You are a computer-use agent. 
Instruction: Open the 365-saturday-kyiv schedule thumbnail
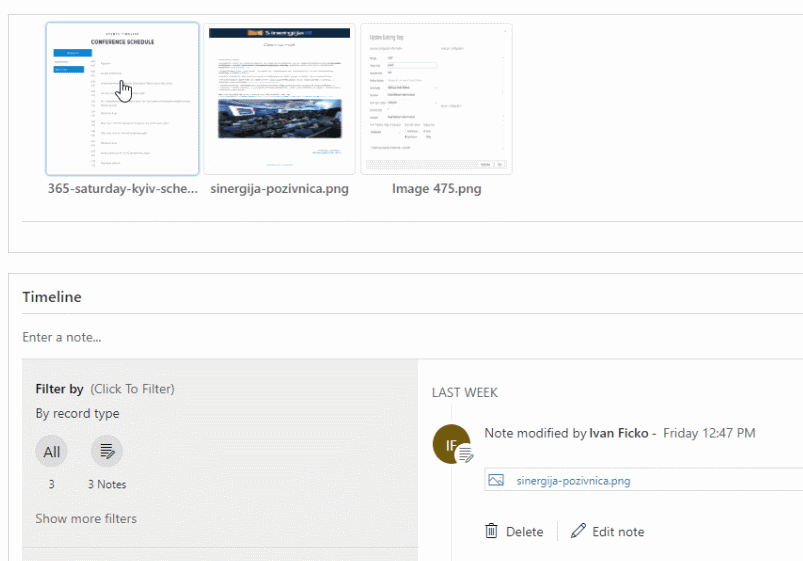pos(122,99)
